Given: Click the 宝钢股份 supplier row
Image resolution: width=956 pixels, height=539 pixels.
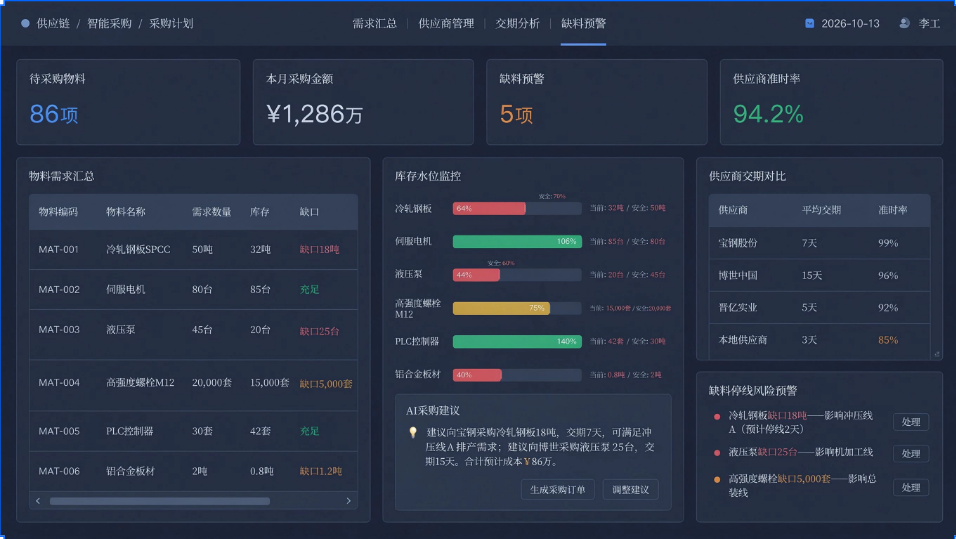Looking at the screenshot, I should pyautogui.click(x=819, y=243).
